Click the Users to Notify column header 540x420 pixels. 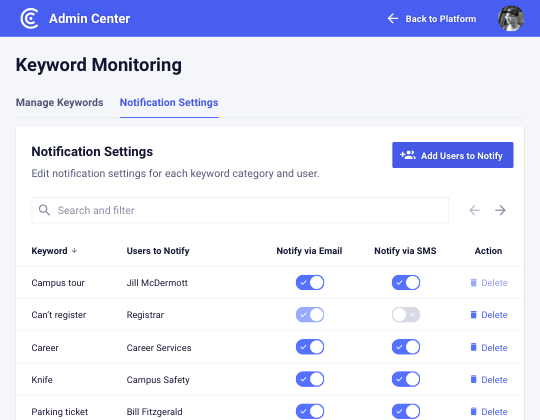pos(158,251)
